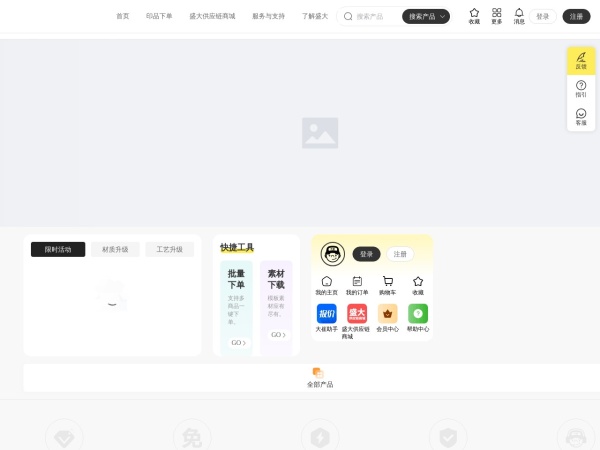Image resolution: width=600 pixels, height=450 pixels.
Task: Open the red 盛大供应链商城 icon
Action: [x=357, y=314]
